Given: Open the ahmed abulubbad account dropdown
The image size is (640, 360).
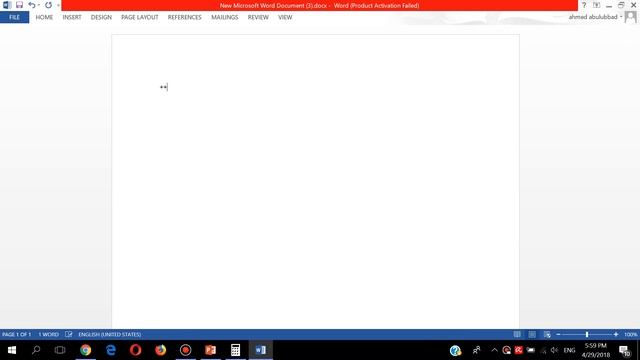Looking at the screenshot, I should point(596,17).
